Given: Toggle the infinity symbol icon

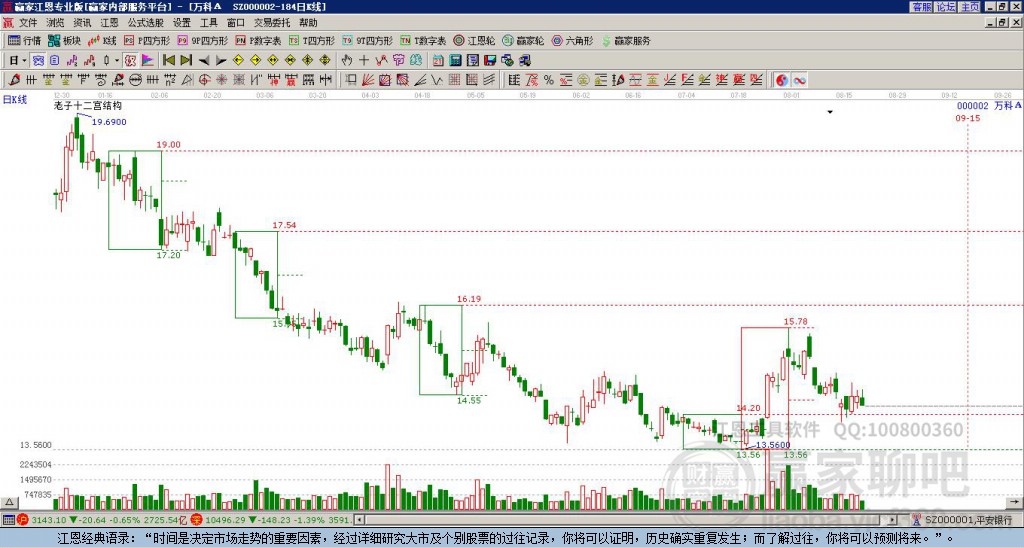Looking at the screenshot, I should click(x=799, y=80).
